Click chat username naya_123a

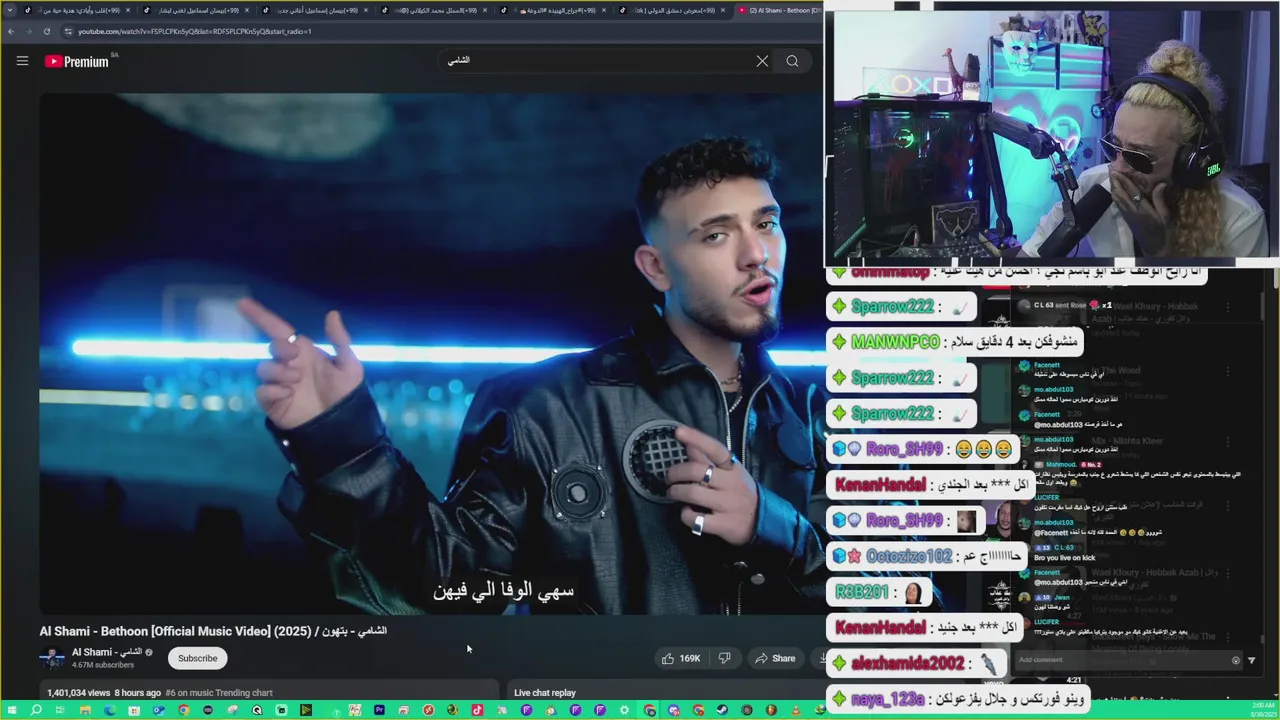click(x=887, y=699)
